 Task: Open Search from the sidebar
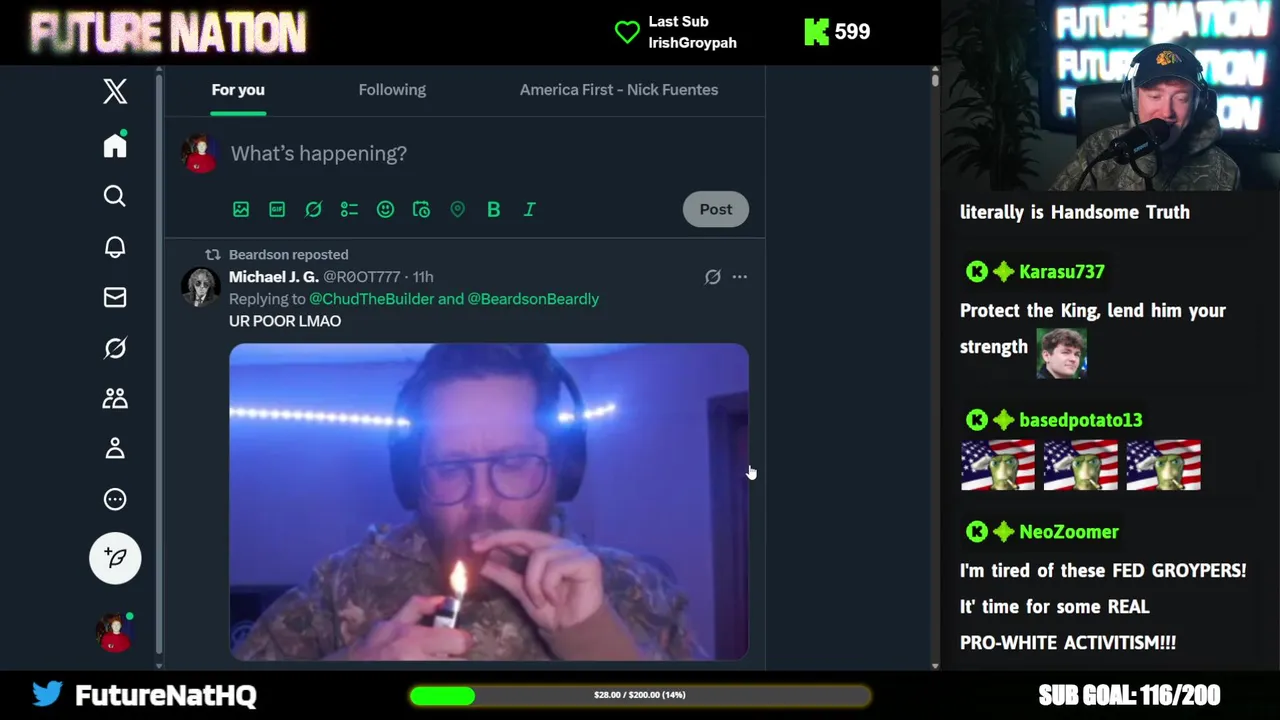tap(115, 196)
